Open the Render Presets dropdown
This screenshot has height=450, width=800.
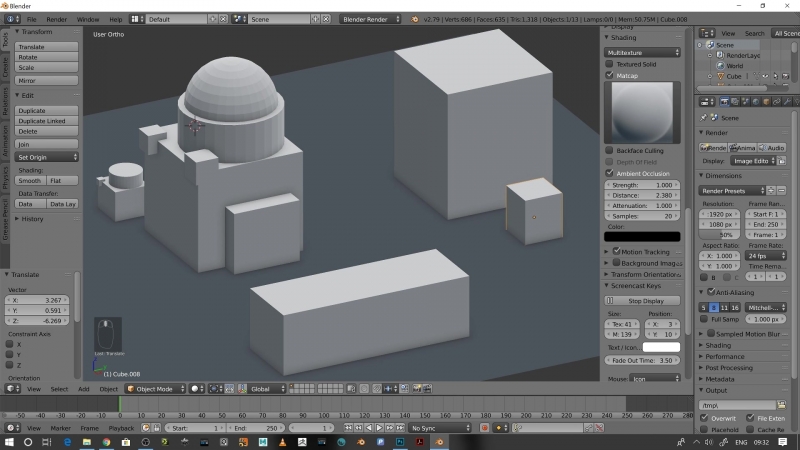pyautogui.click(x=732, y=191)
